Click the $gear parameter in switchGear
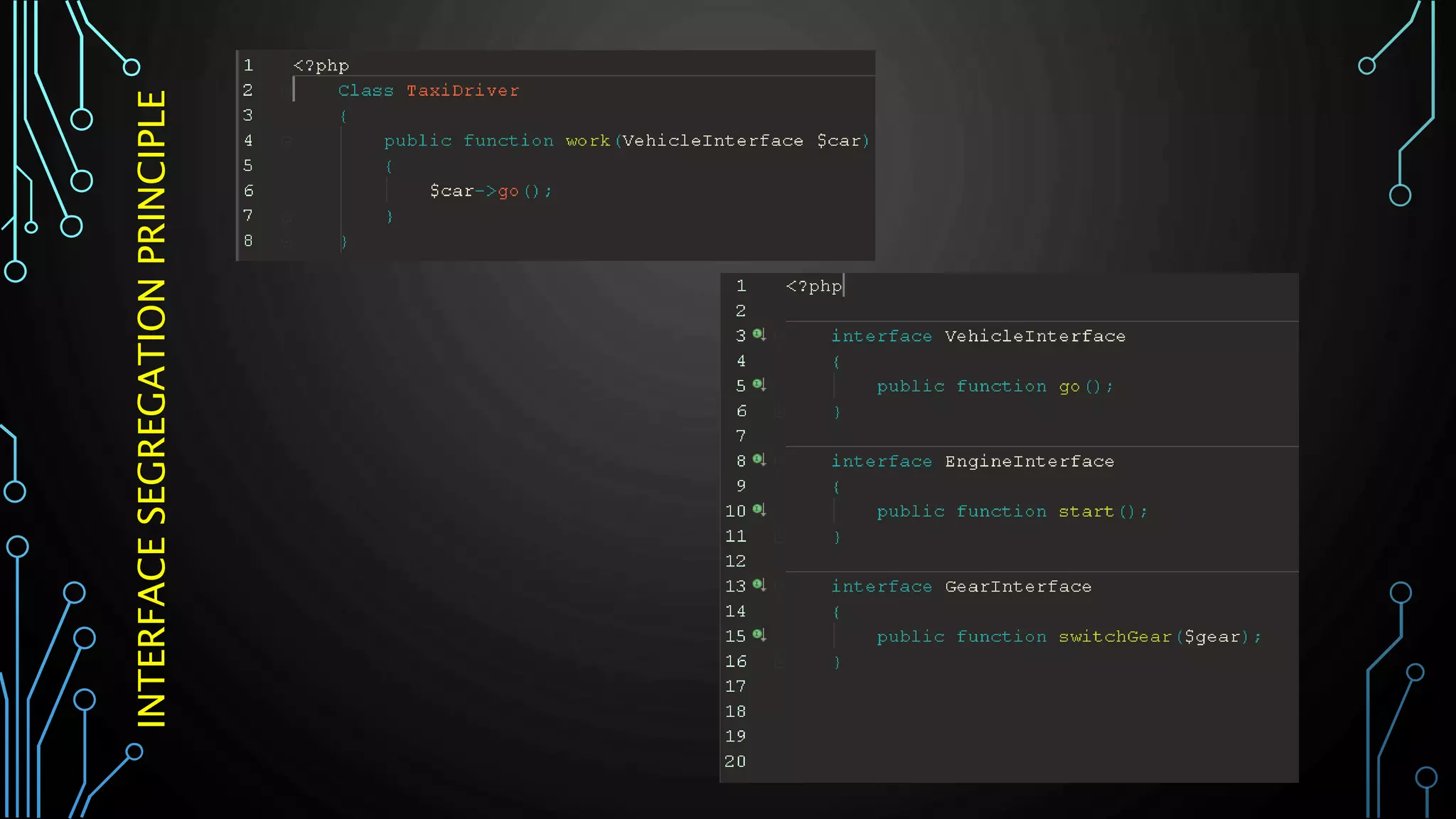Image resolution: width=1456 pixels, height=819 pixels. pyautogui.click(x=1212, y=637)
